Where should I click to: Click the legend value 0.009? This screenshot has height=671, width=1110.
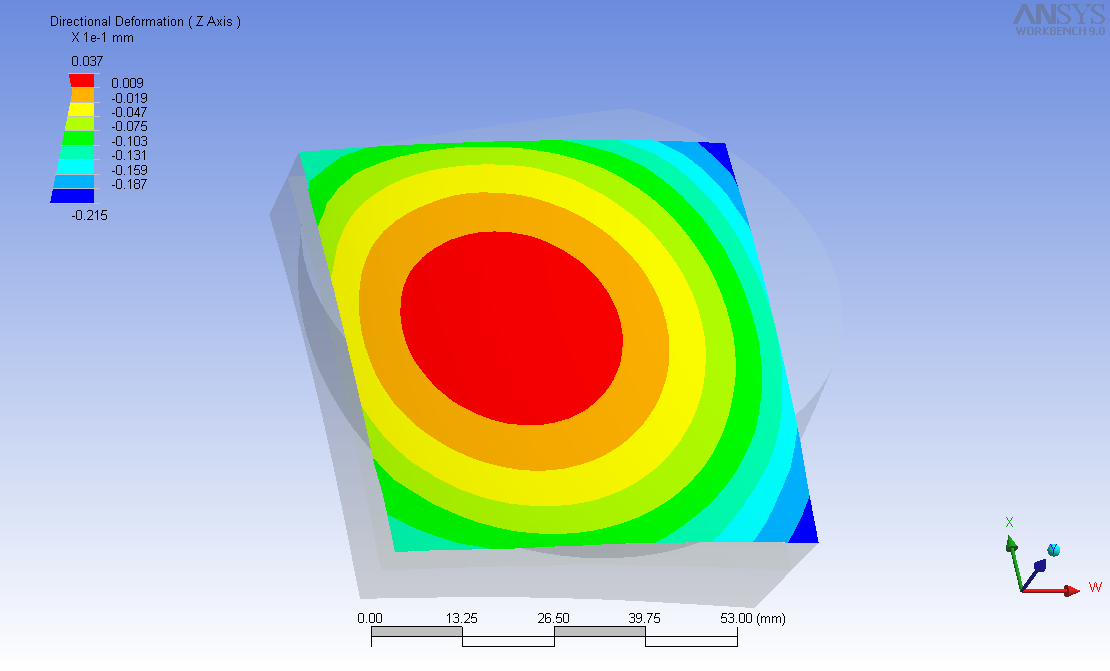pos(127,84)
